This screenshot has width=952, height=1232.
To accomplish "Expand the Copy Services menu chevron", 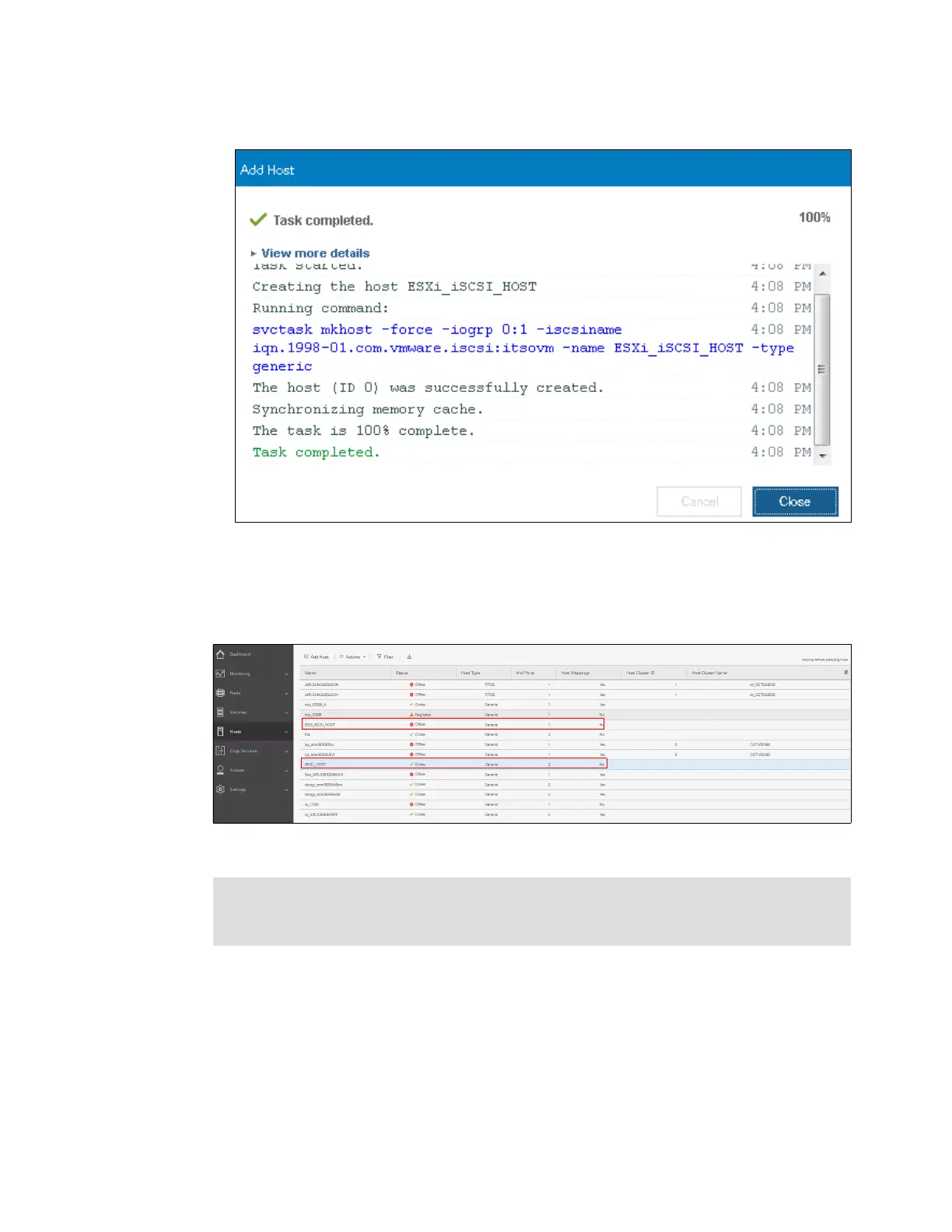I will pos(286,751).
